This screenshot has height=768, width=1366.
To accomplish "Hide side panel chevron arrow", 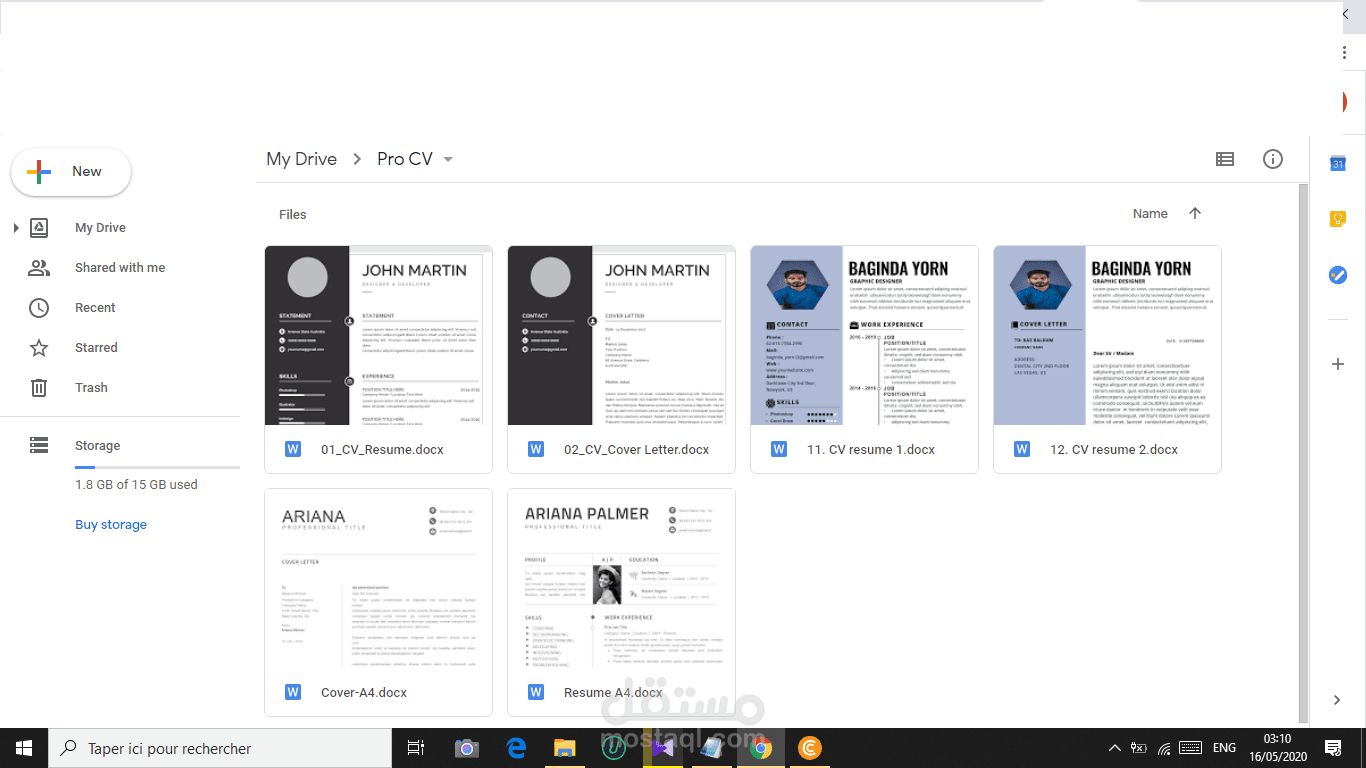I will 1338,700.
